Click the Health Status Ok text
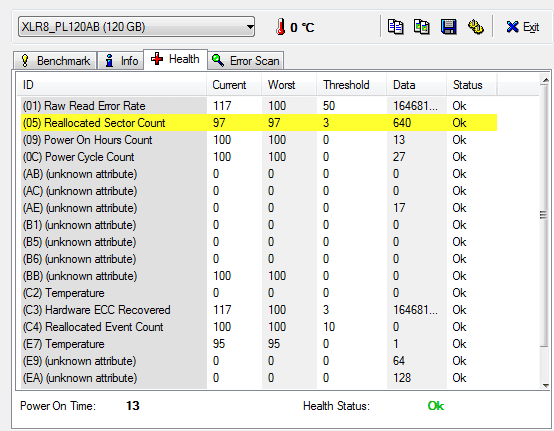The height and width of the screenshot is (431, 554). pos(436,406)
